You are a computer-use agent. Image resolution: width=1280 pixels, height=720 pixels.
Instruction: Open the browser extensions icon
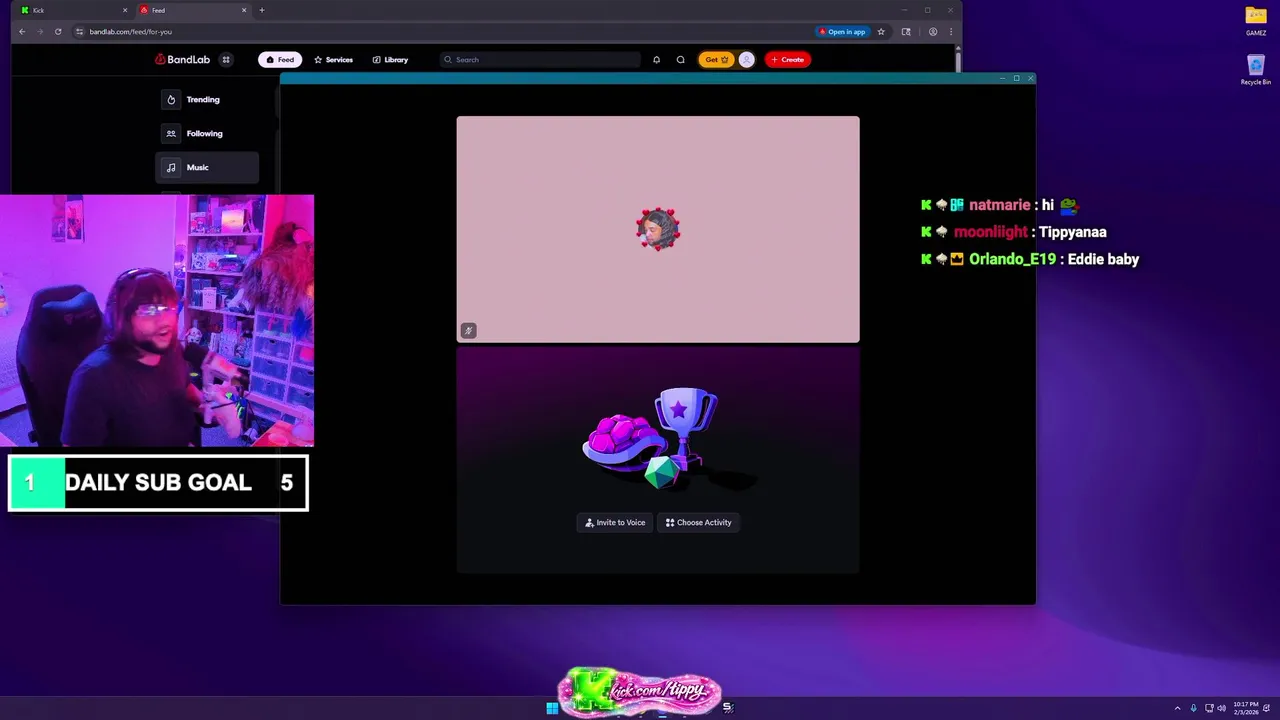(x=906, y=32)
